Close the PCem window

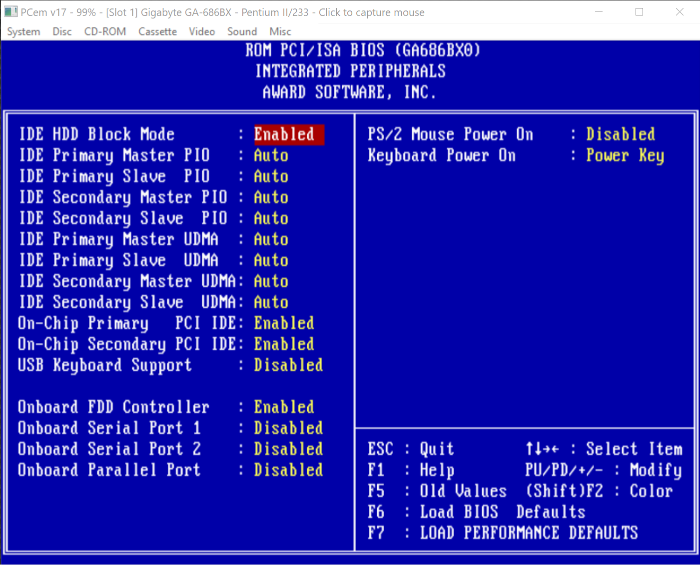(679, 12)
